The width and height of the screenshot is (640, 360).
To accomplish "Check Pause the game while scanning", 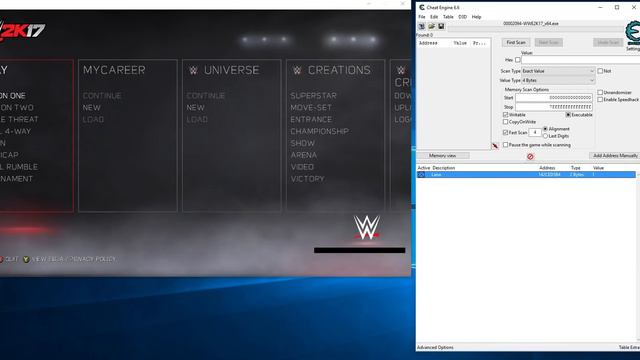I will 505,145.
